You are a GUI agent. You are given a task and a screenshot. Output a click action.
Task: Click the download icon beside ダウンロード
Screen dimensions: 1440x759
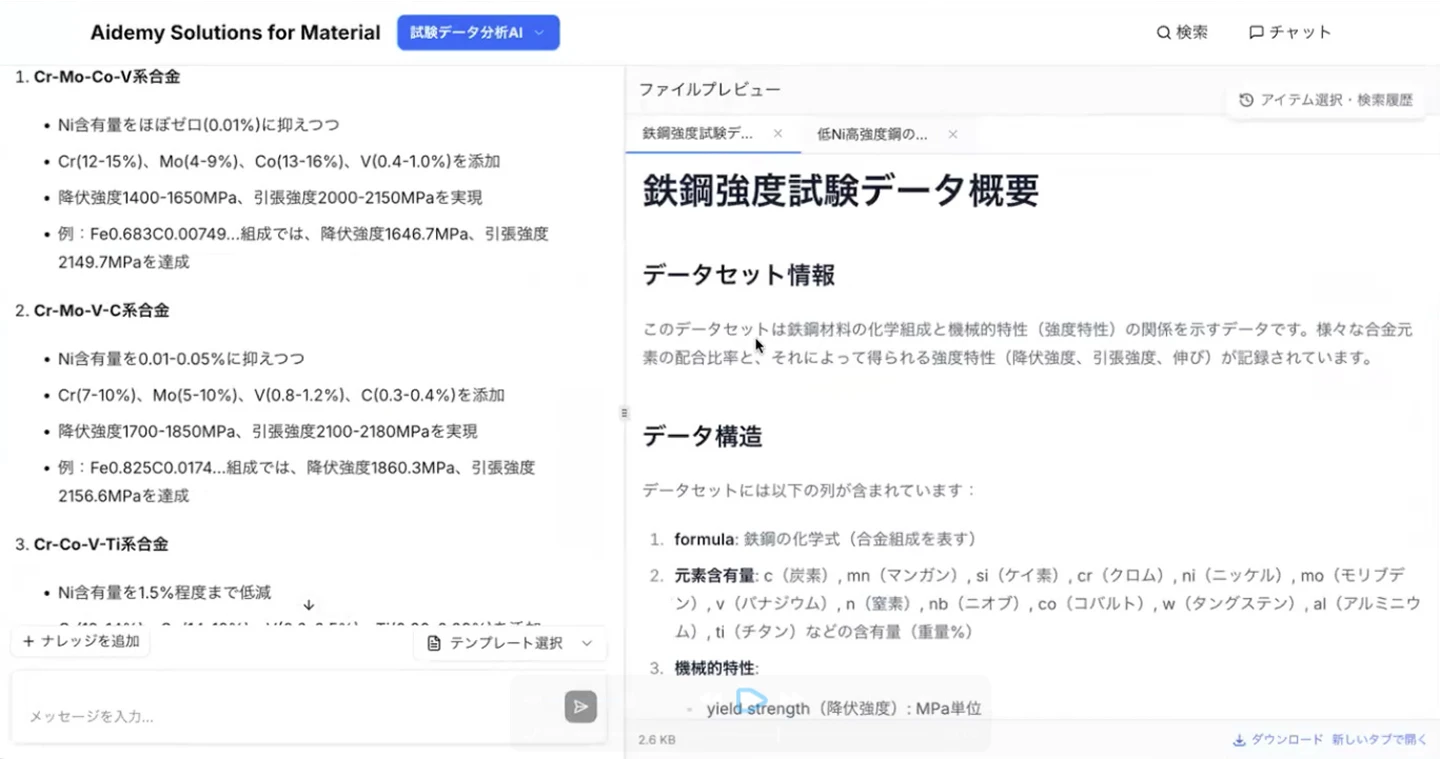pyautogui.click(x=1240, y=739)
